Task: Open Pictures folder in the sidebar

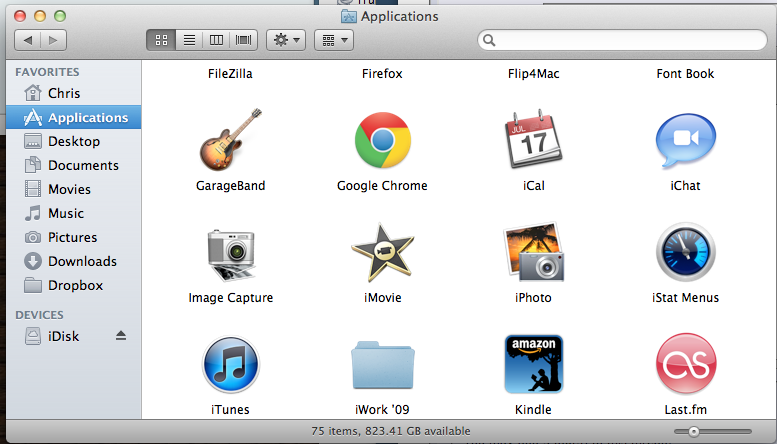Action: coord(73,237)
